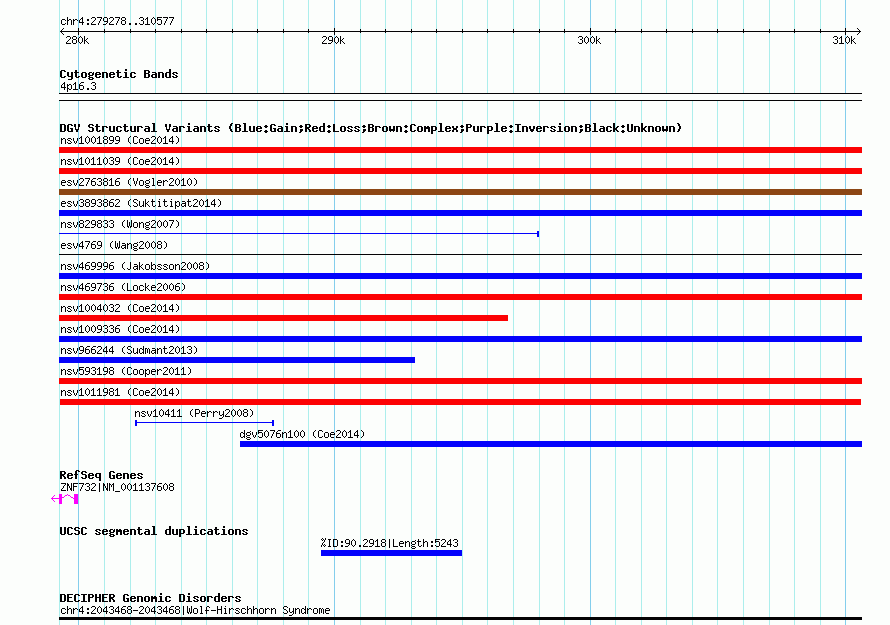890x625 pixels.
Task: Click the ZNF732 gene glyph in magenta
Action: 65,499
